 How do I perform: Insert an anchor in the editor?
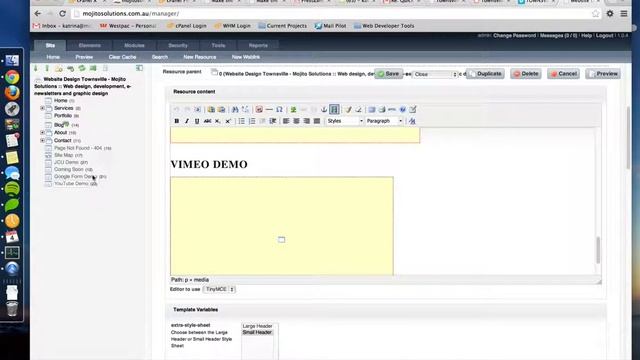(324, 109)
